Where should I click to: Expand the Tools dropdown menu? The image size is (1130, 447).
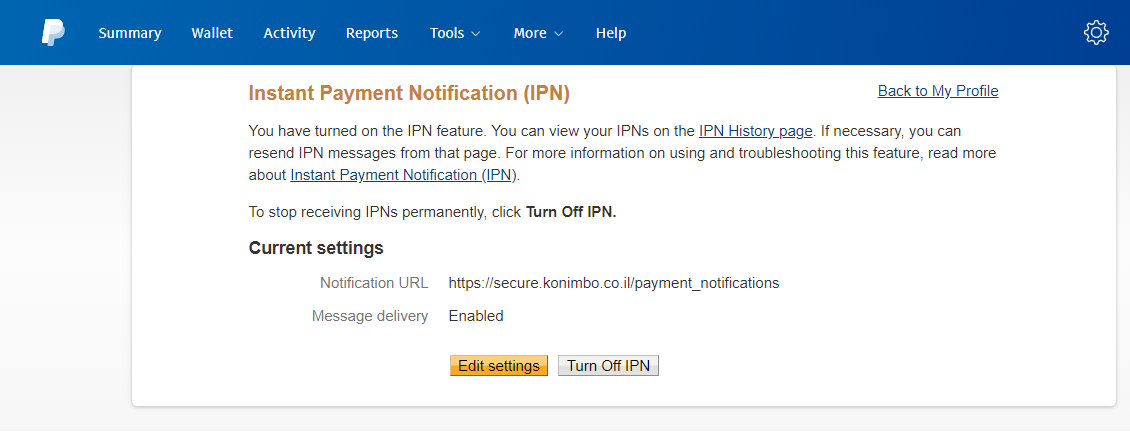pos(455,33)
